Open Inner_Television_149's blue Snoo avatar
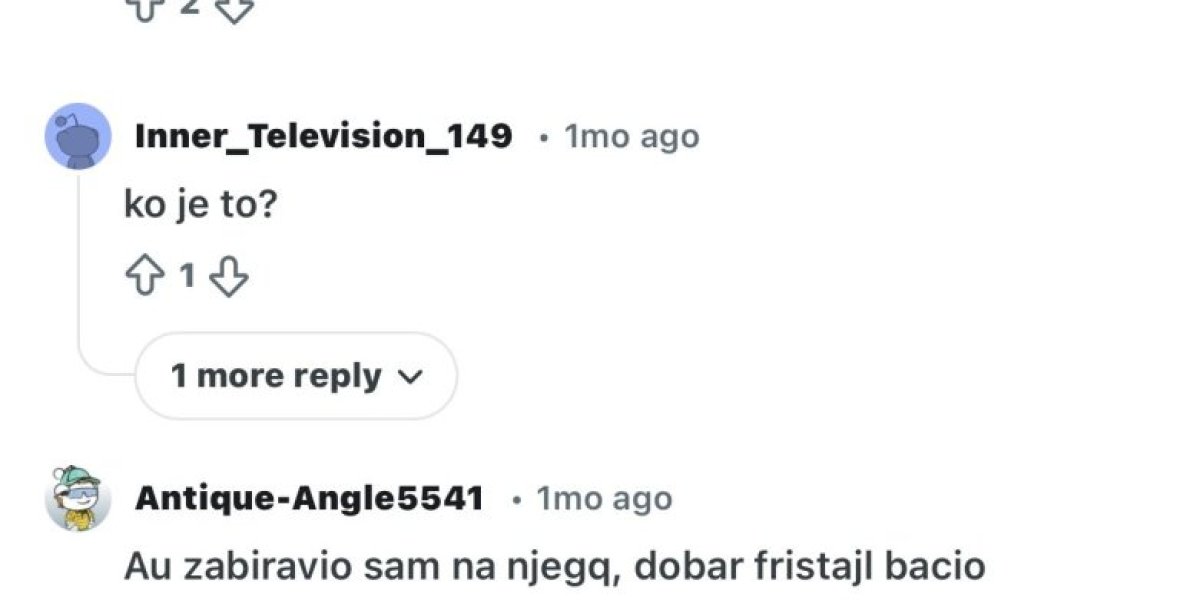 78,136
